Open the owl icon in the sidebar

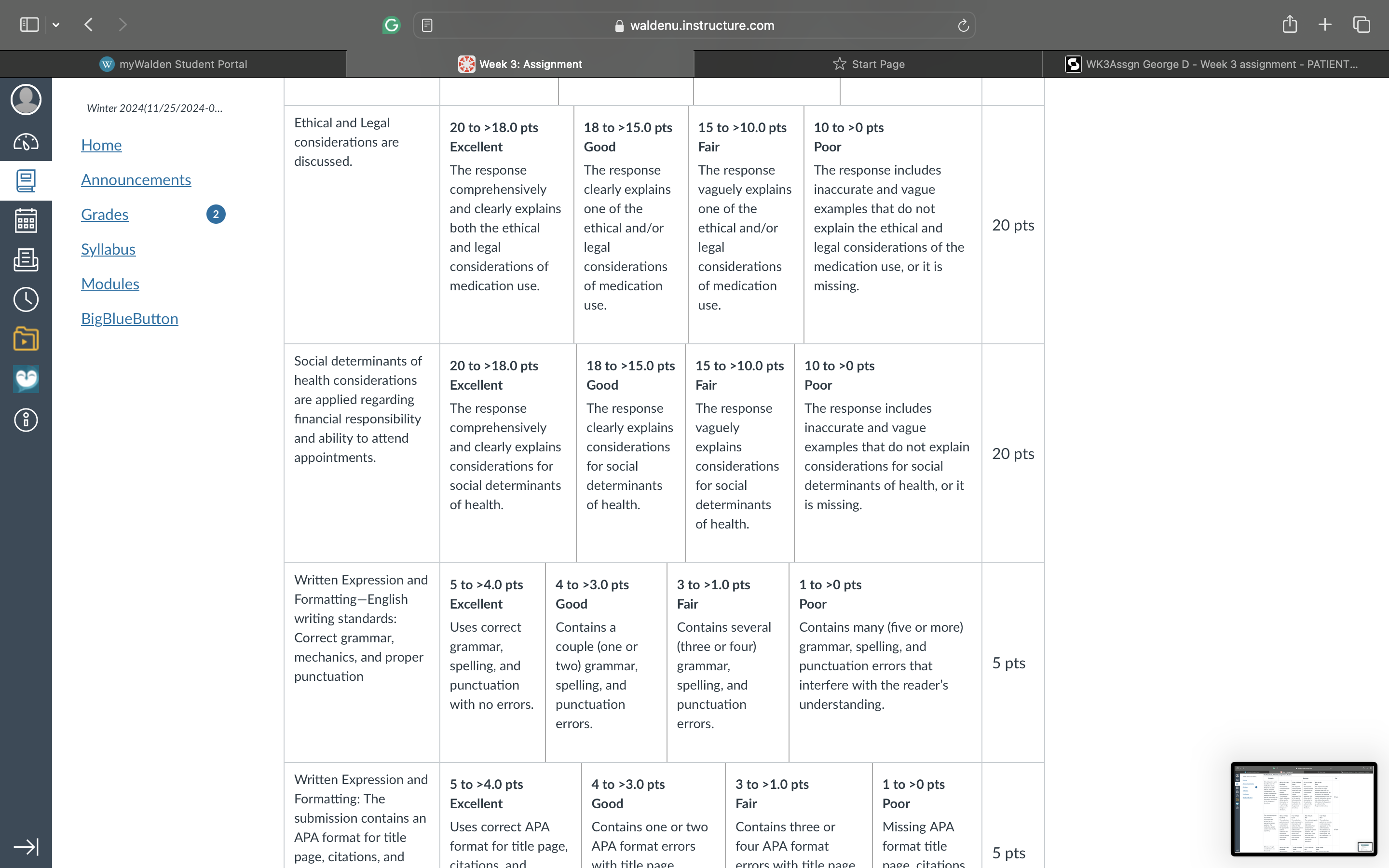[26, 379]
